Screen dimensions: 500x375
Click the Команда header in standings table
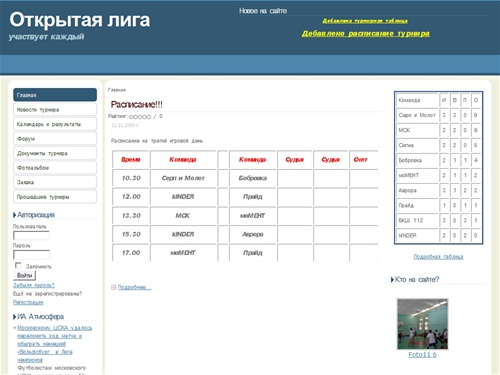pyautogui.click(x=417, y=100)
